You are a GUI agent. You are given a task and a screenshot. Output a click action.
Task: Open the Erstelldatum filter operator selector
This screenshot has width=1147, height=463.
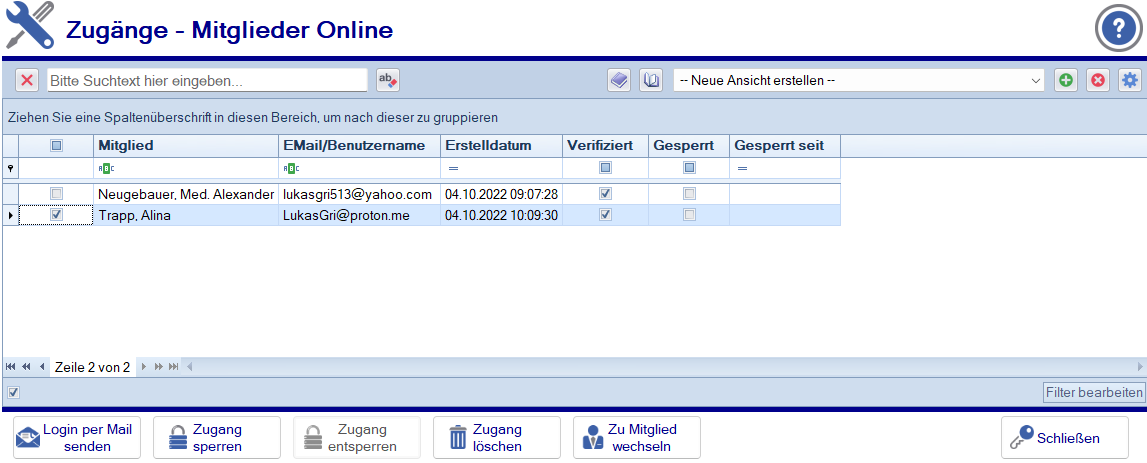[x=452, y=169]
